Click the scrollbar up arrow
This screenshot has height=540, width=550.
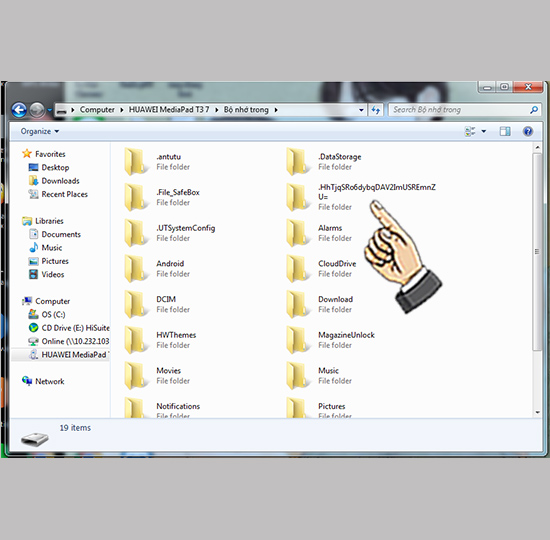pyautogui.click(x=537, y=148)
